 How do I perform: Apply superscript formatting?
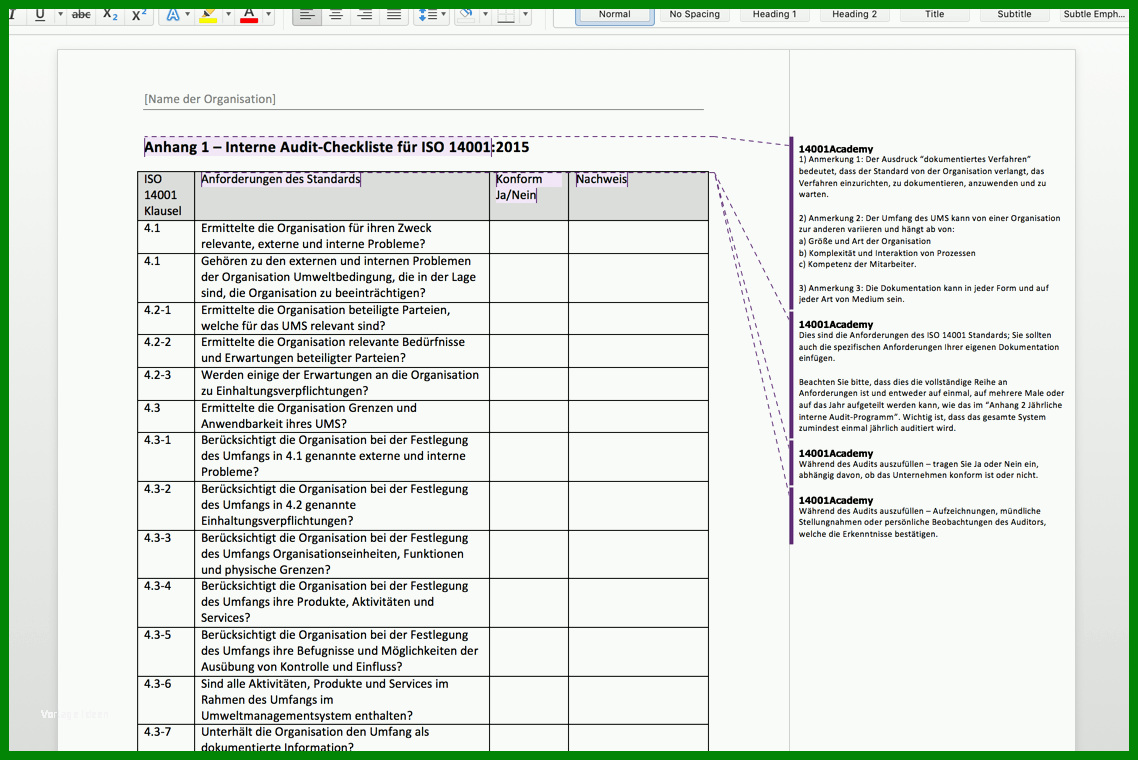(139, 14)
